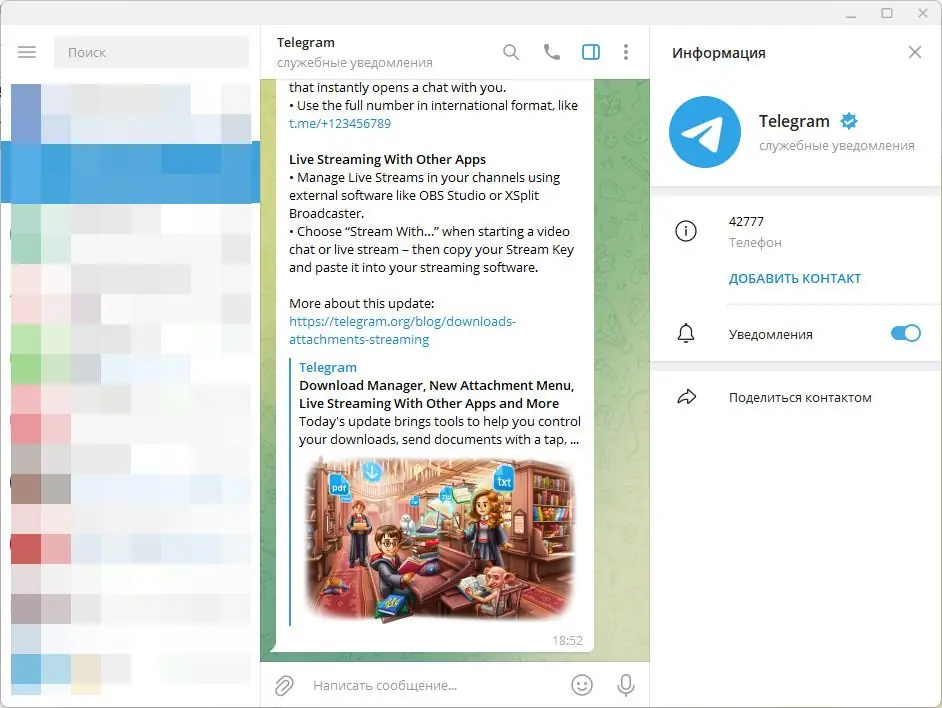Viewport: 942px width, 708px height.
Task: Search within the Telegram chat
Action: [511, 52]
